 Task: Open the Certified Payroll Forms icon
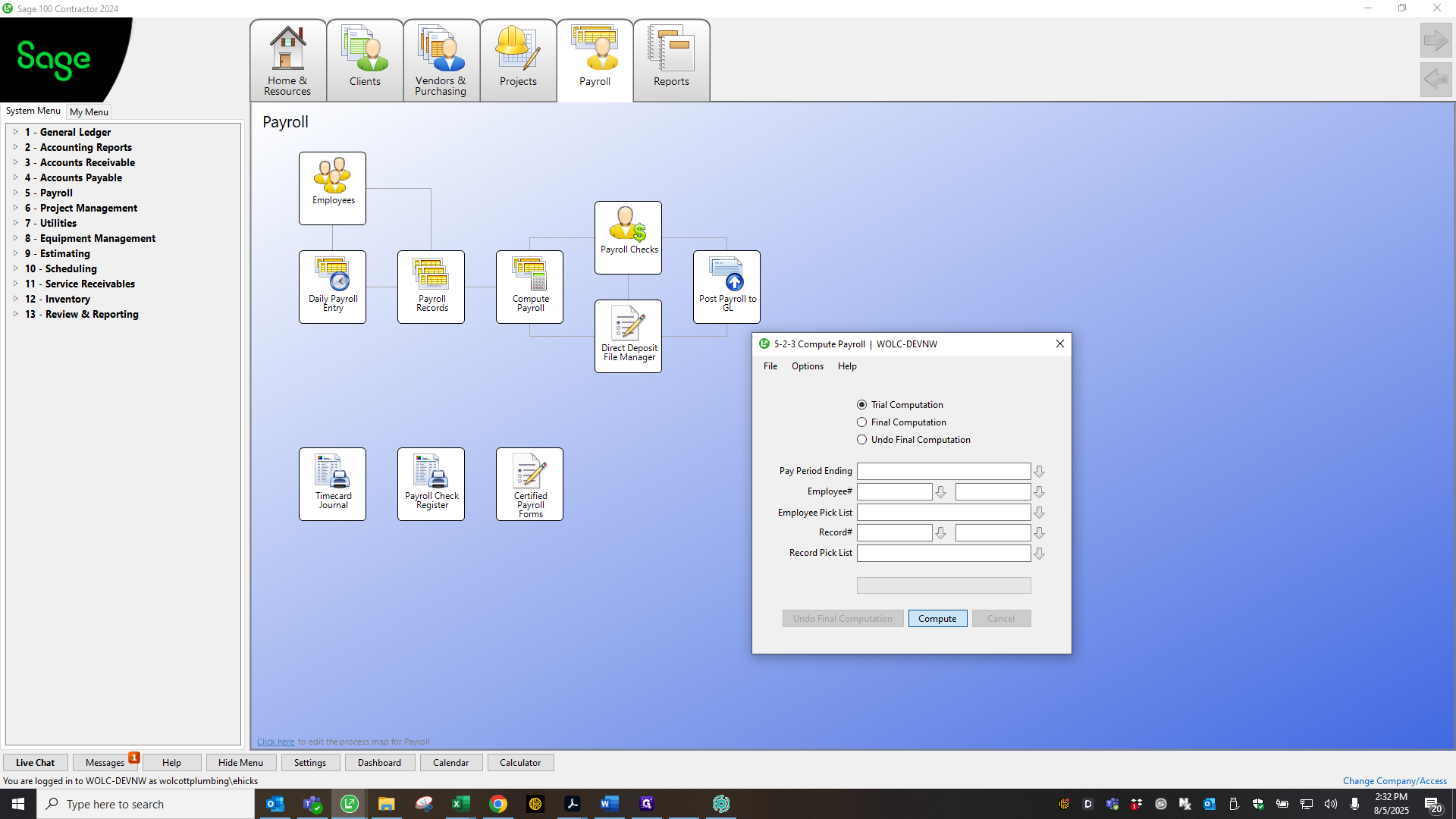click(529, 484)
